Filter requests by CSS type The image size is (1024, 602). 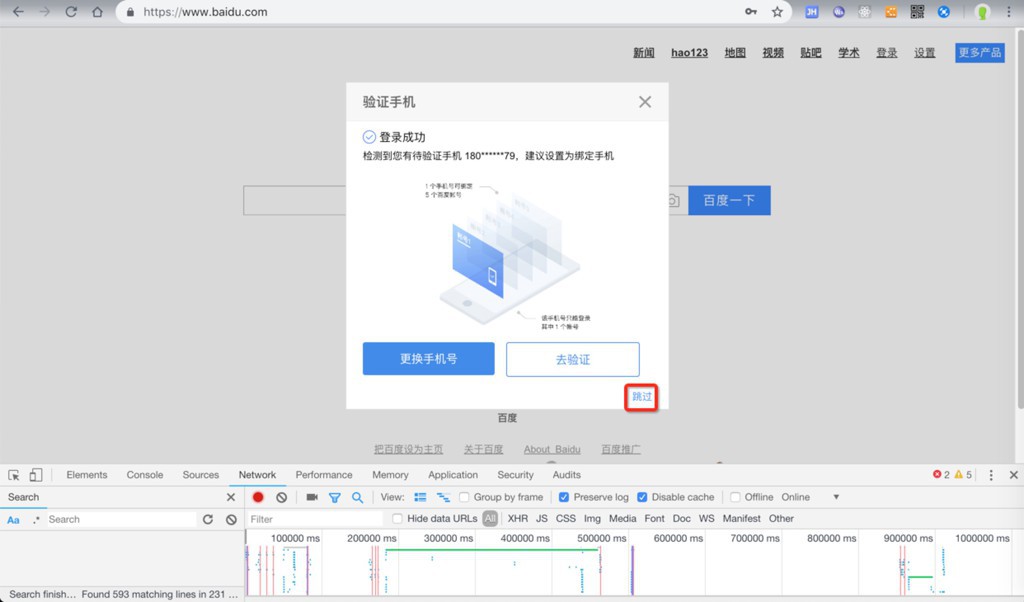pos(566,518)
